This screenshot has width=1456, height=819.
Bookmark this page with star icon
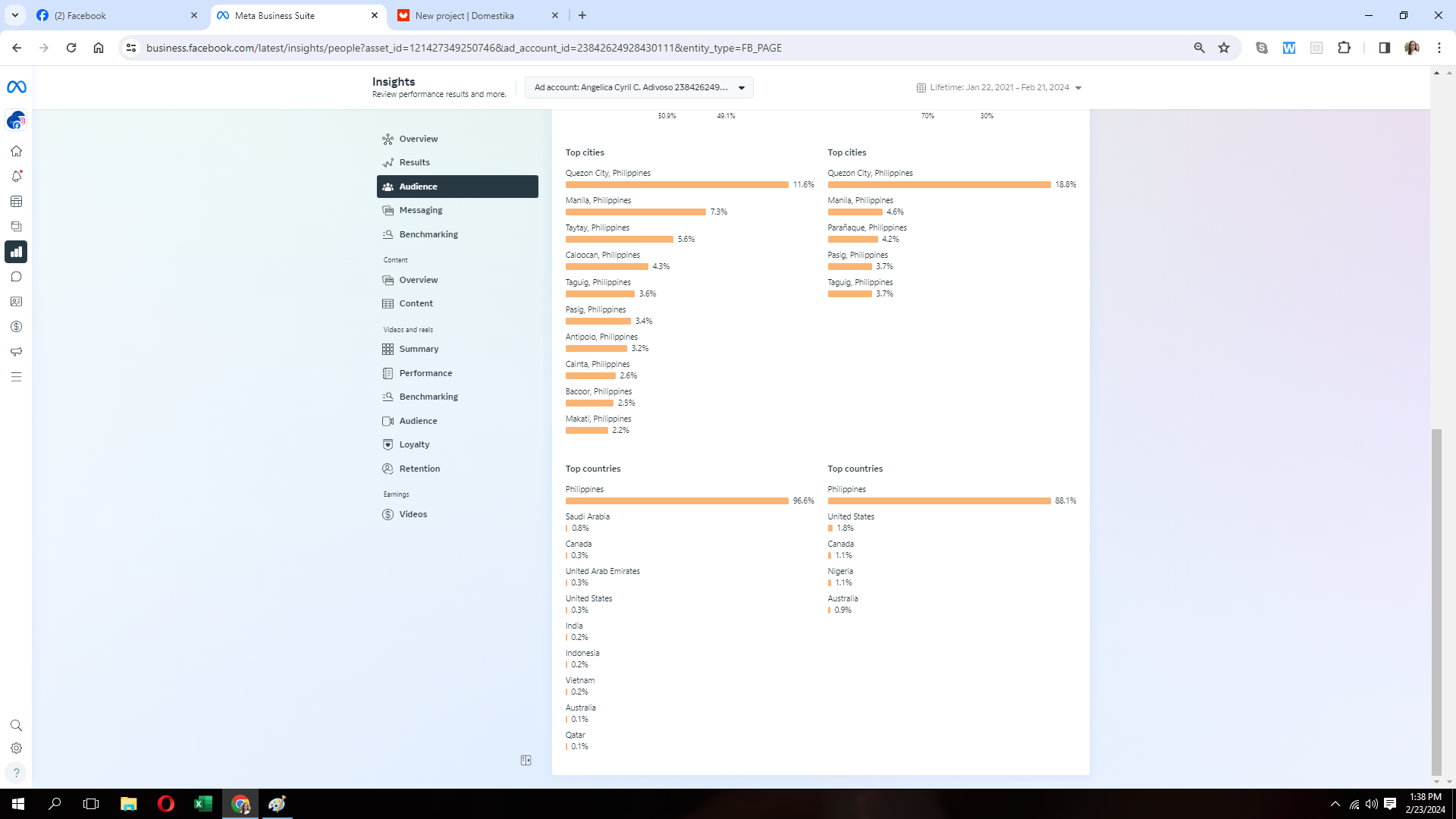1224,48
